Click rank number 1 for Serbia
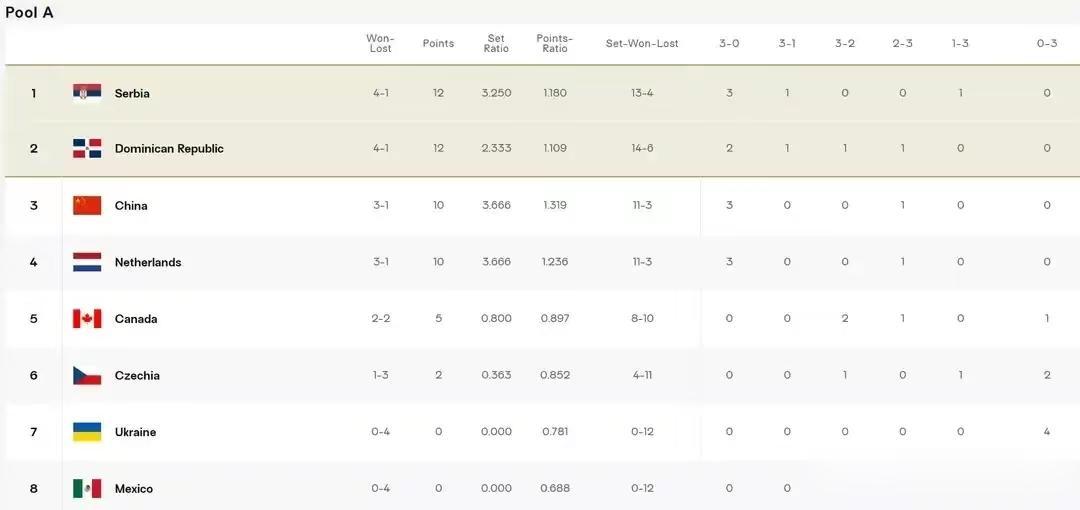1080x510 pixels. coord(33,93)
